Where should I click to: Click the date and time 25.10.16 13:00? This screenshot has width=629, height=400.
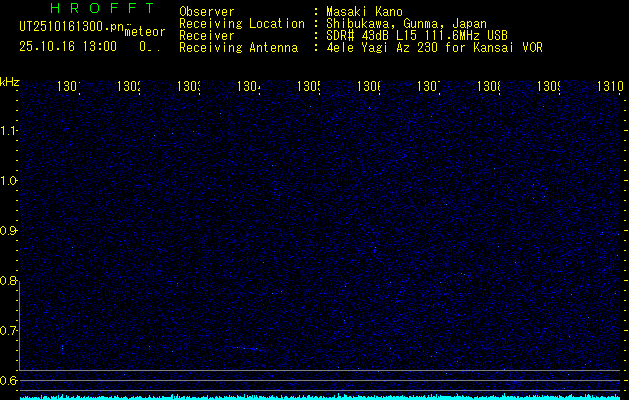(68, 46)
